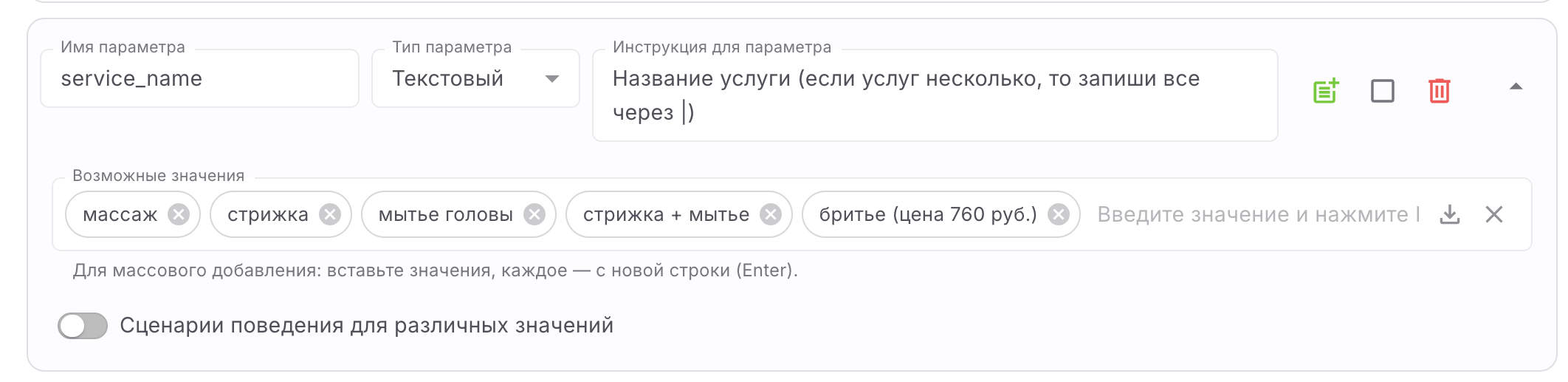The height and width of the screenshot is (382, 1568).
Task: Click the «массаж» chip label
Action: (x=120, y=214)
